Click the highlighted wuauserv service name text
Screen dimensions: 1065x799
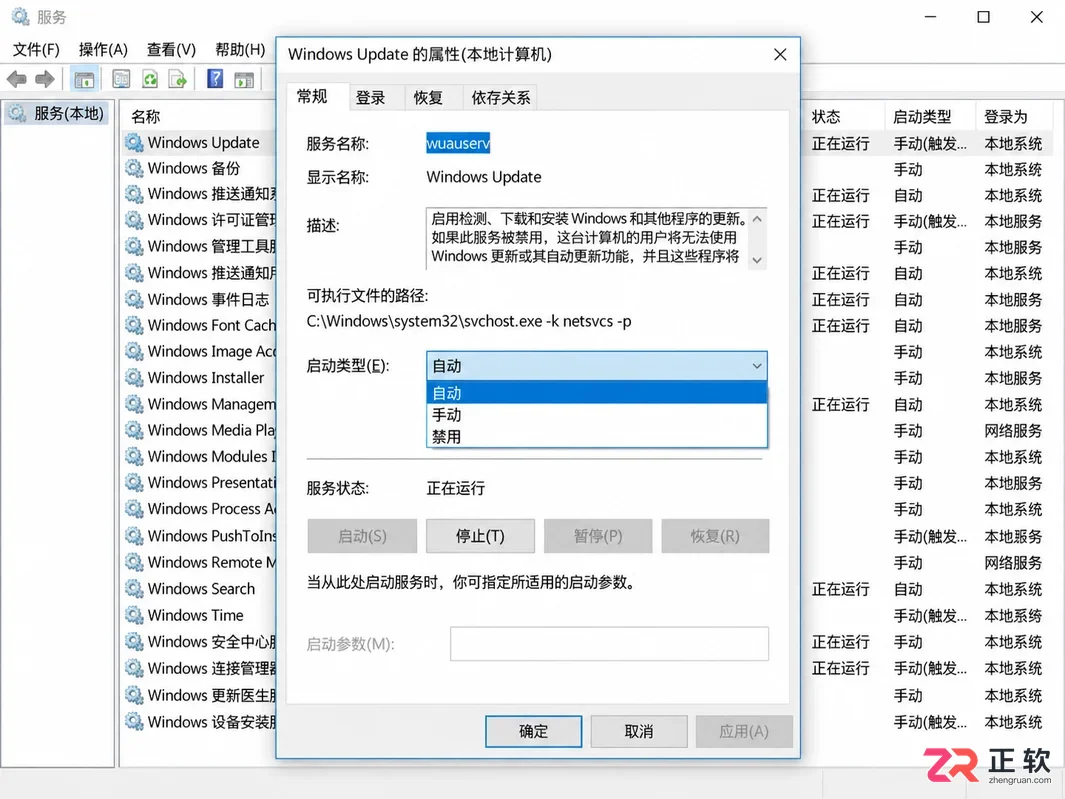click(x=458, y=143)
